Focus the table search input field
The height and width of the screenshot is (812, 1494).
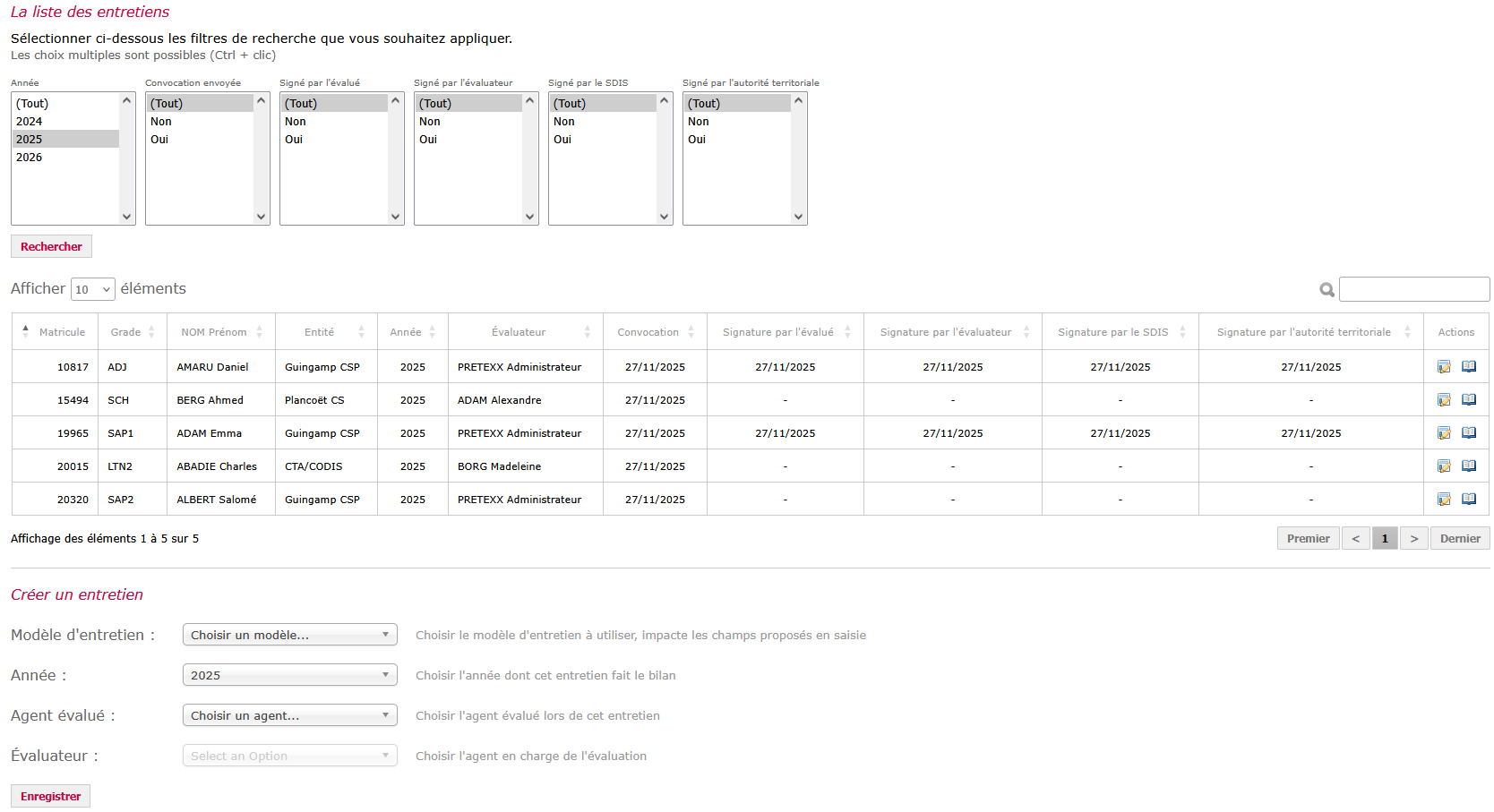click(1413, 289)
